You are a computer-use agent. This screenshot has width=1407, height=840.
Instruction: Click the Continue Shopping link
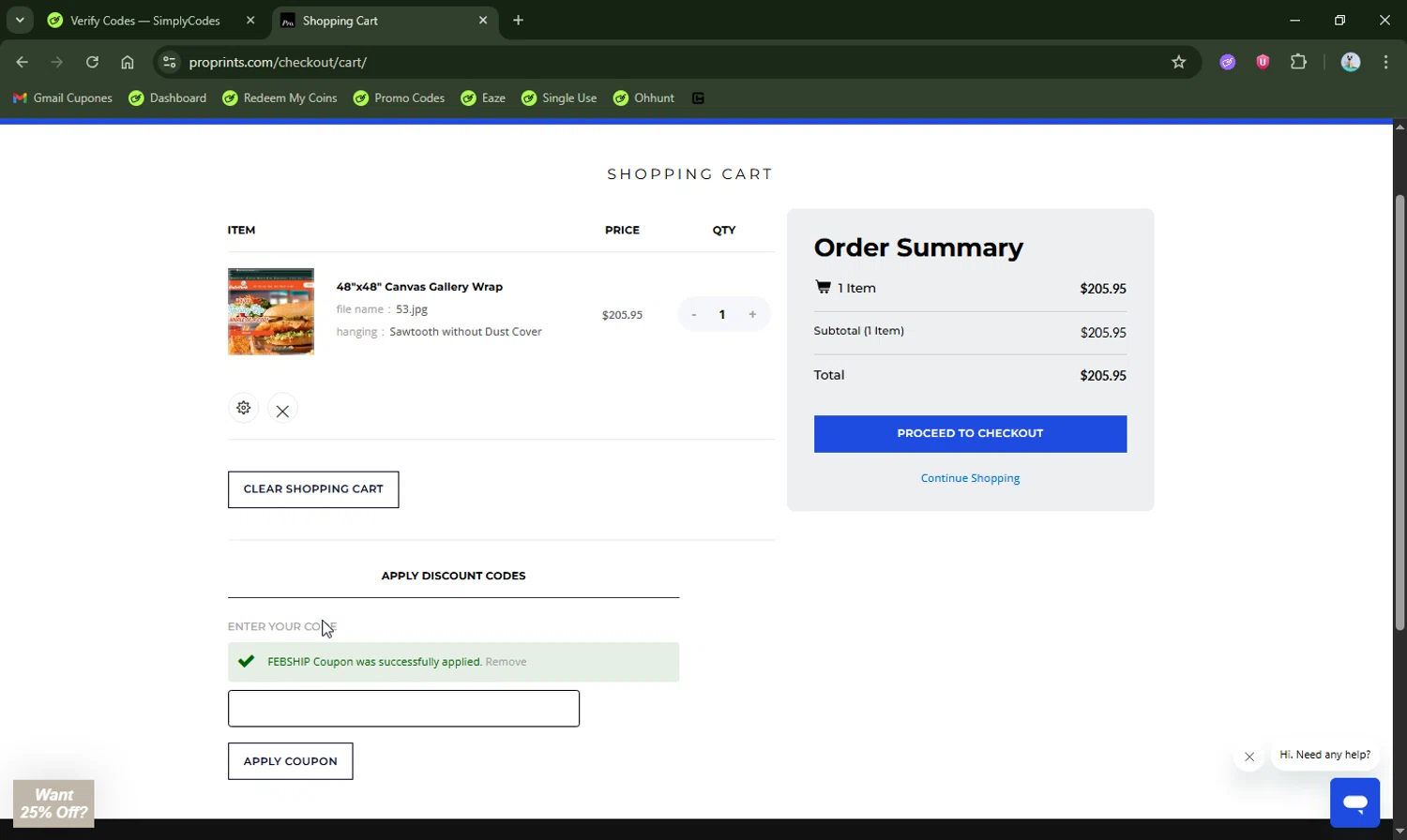tap(970, 478)
